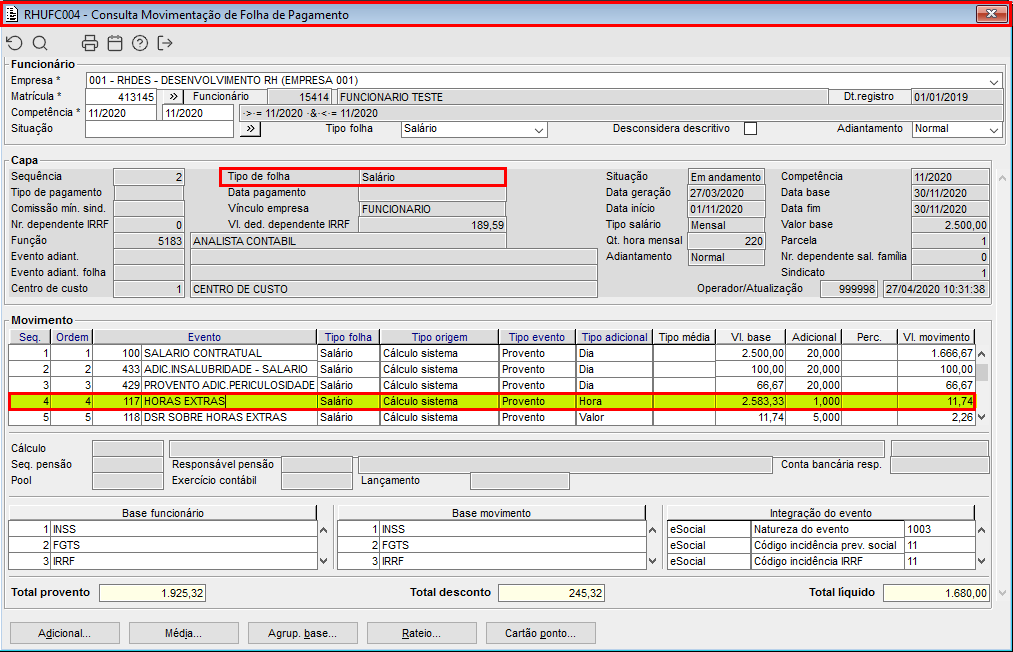Open the Cartão ponto... button
The height and width of the screenshot is (652, 1013).
[x=541, y=633]
